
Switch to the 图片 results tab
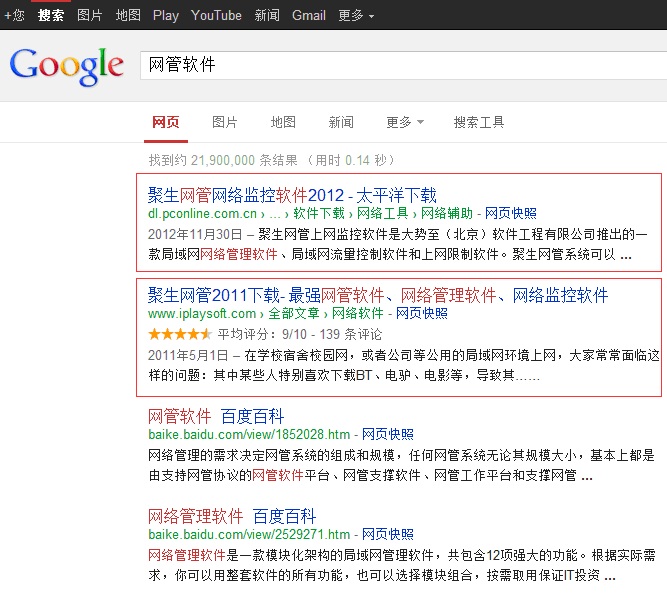pyautogui.click(x=225, y=123)
